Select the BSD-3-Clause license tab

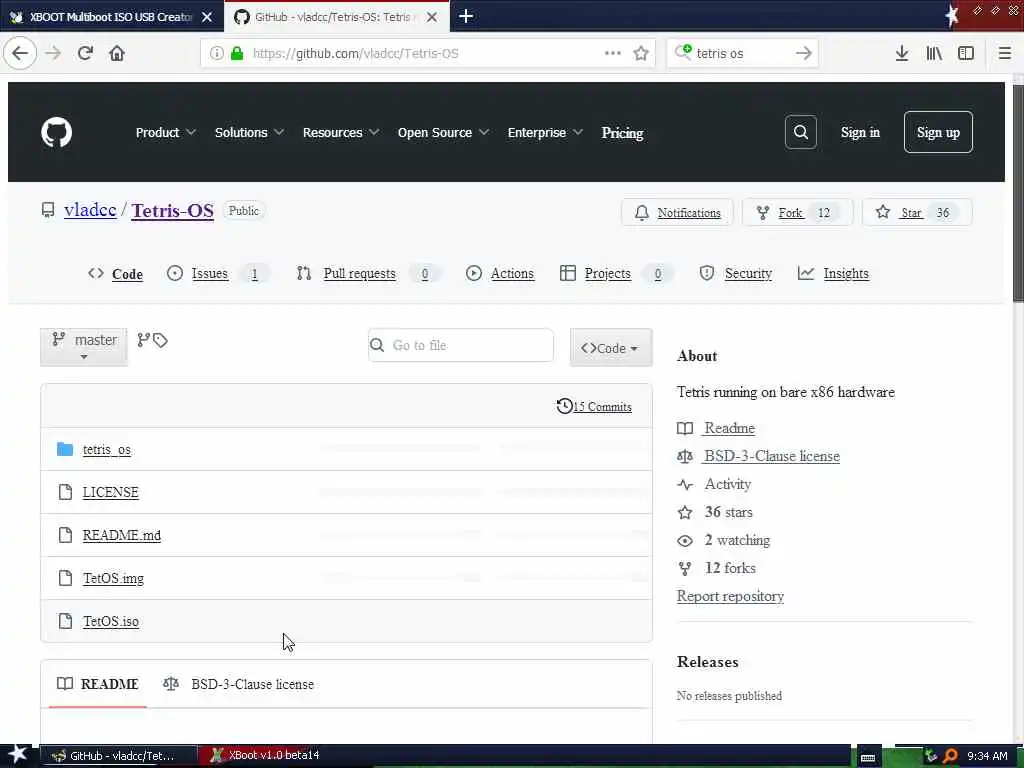click(239, 684)
